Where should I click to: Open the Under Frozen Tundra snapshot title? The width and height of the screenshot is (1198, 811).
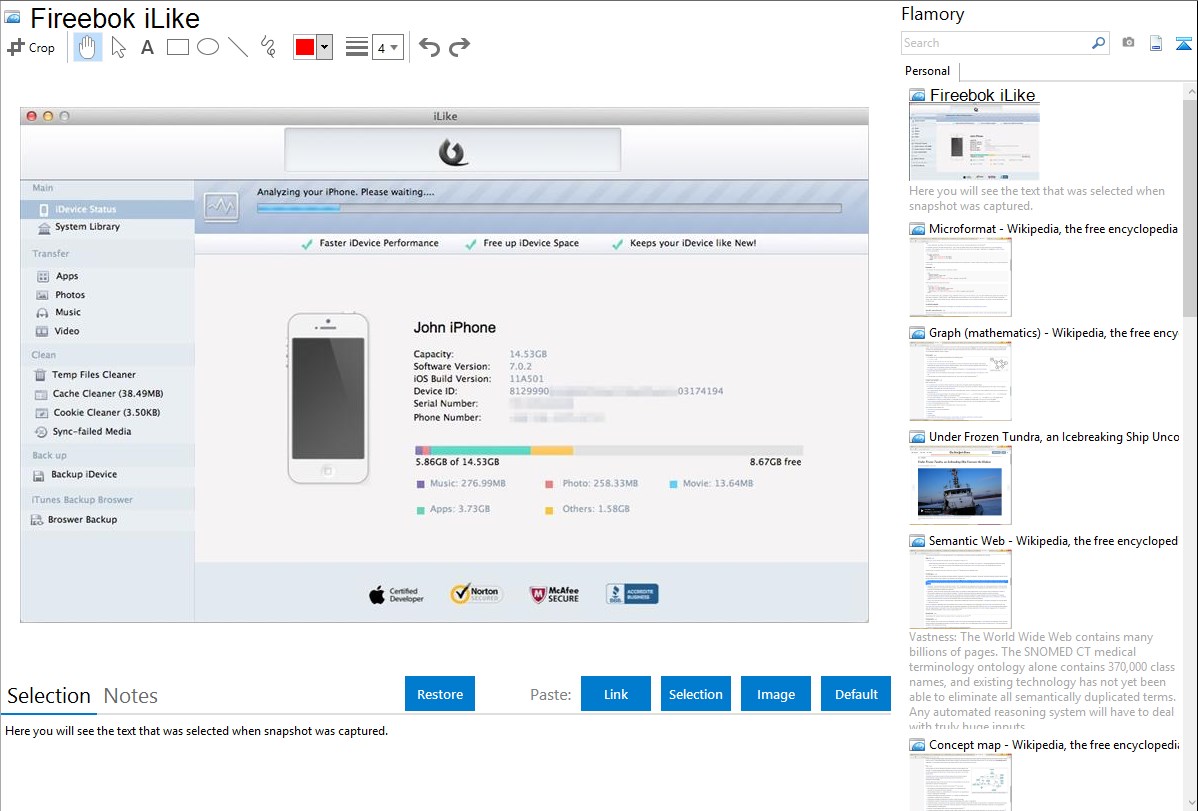[x=1054, y=437]
